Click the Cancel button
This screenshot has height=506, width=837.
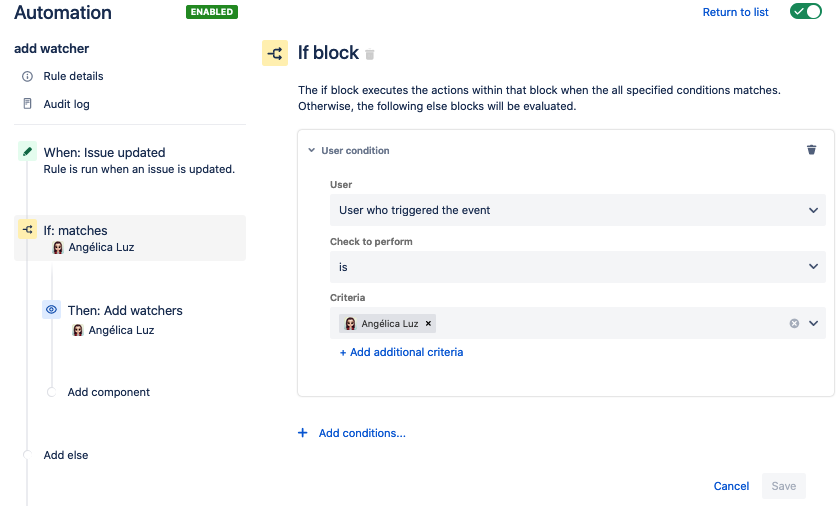(731, 486)
